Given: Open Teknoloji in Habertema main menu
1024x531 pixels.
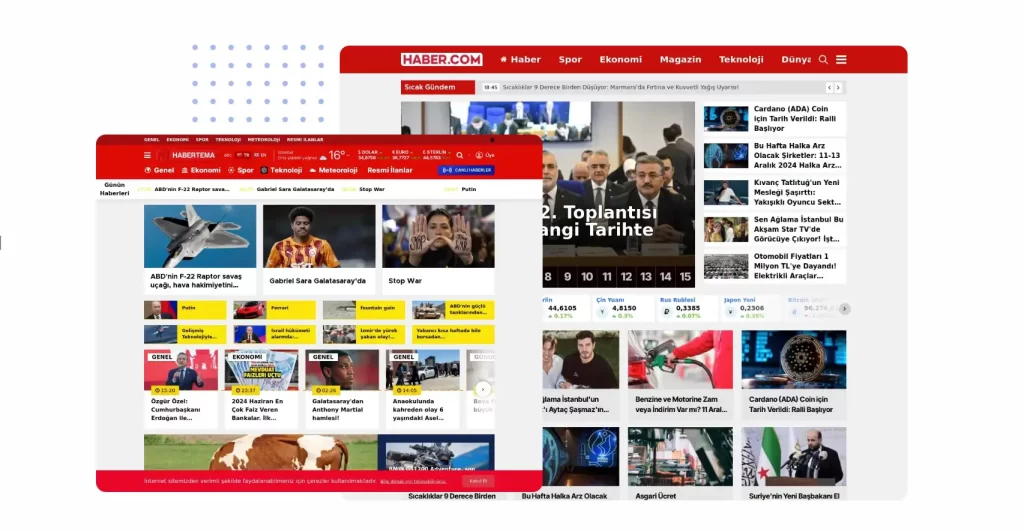Looking at the screenshot, I should tap(281, 170).
